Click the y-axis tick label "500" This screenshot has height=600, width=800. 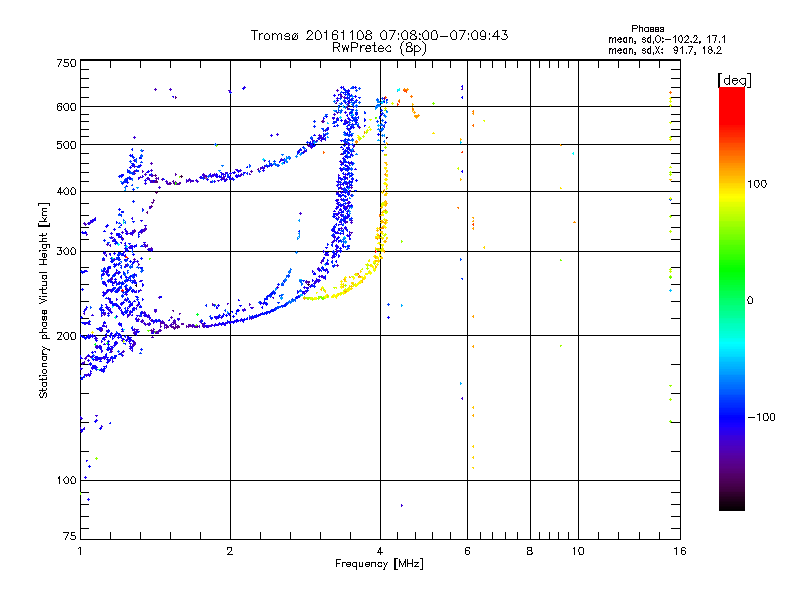pos(66,145)
